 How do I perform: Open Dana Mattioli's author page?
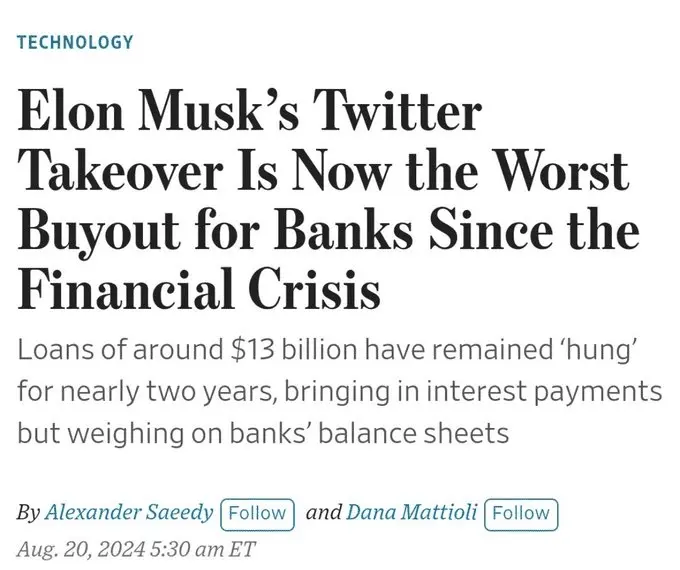point(410,513)
